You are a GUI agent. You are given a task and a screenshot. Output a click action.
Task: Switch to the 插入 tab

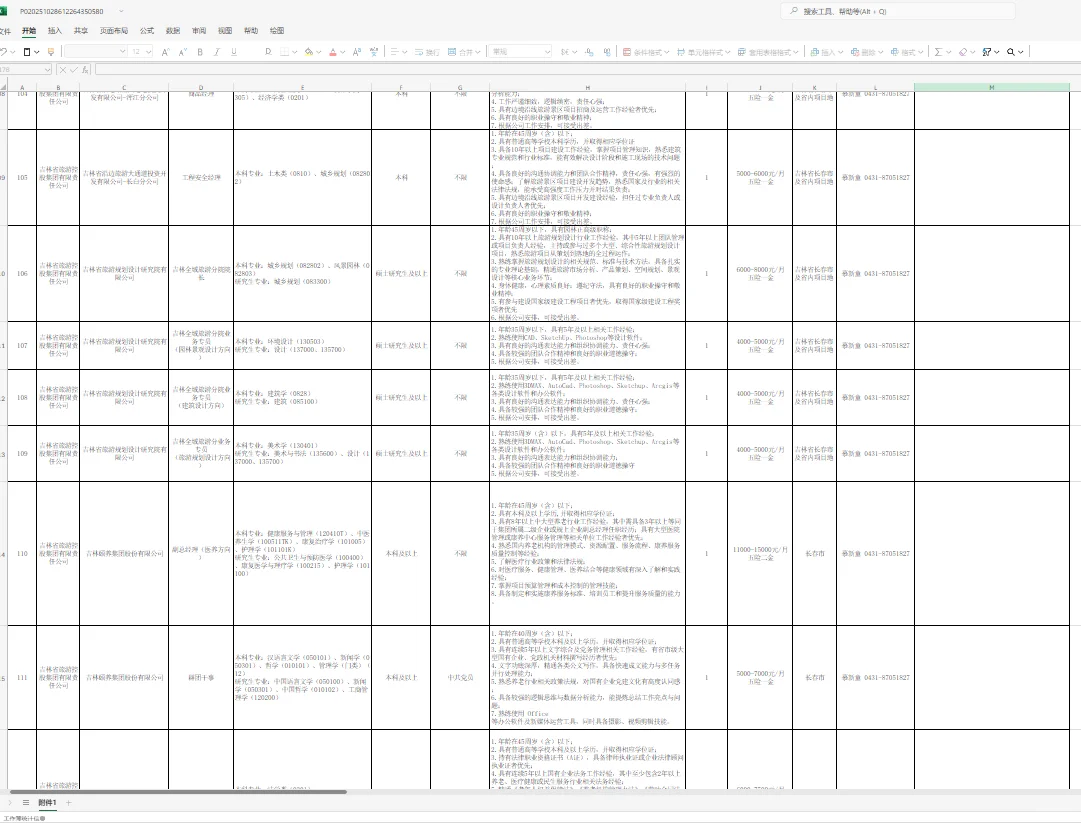(54, 31)
